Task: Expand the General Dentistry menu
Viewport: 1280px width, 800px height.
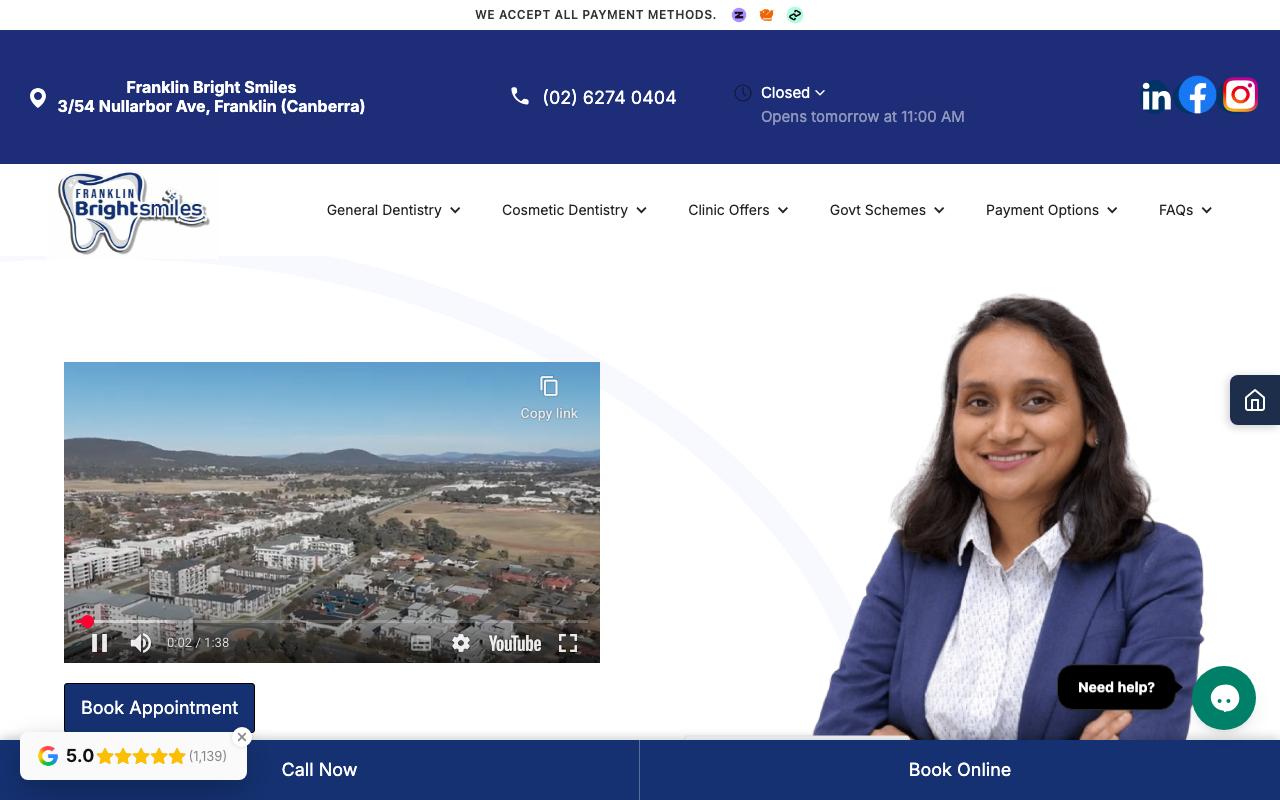Action: [x=393, y=210]
